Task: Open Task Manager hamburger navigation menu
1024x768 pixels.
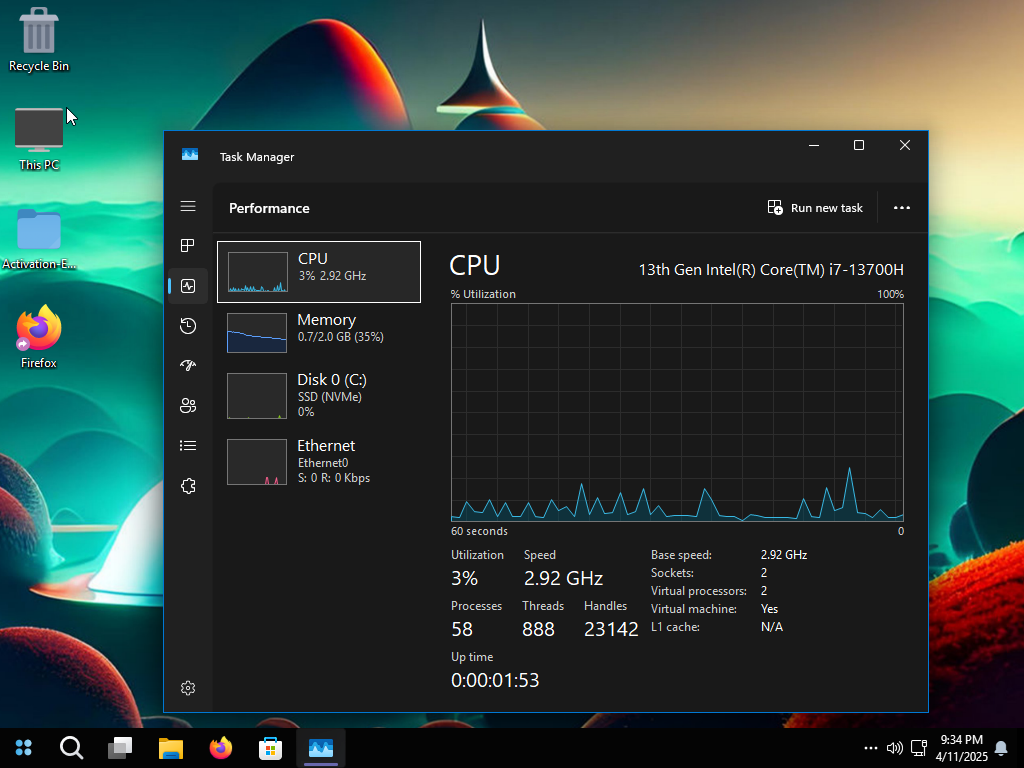Action: (x=188, y=206)
